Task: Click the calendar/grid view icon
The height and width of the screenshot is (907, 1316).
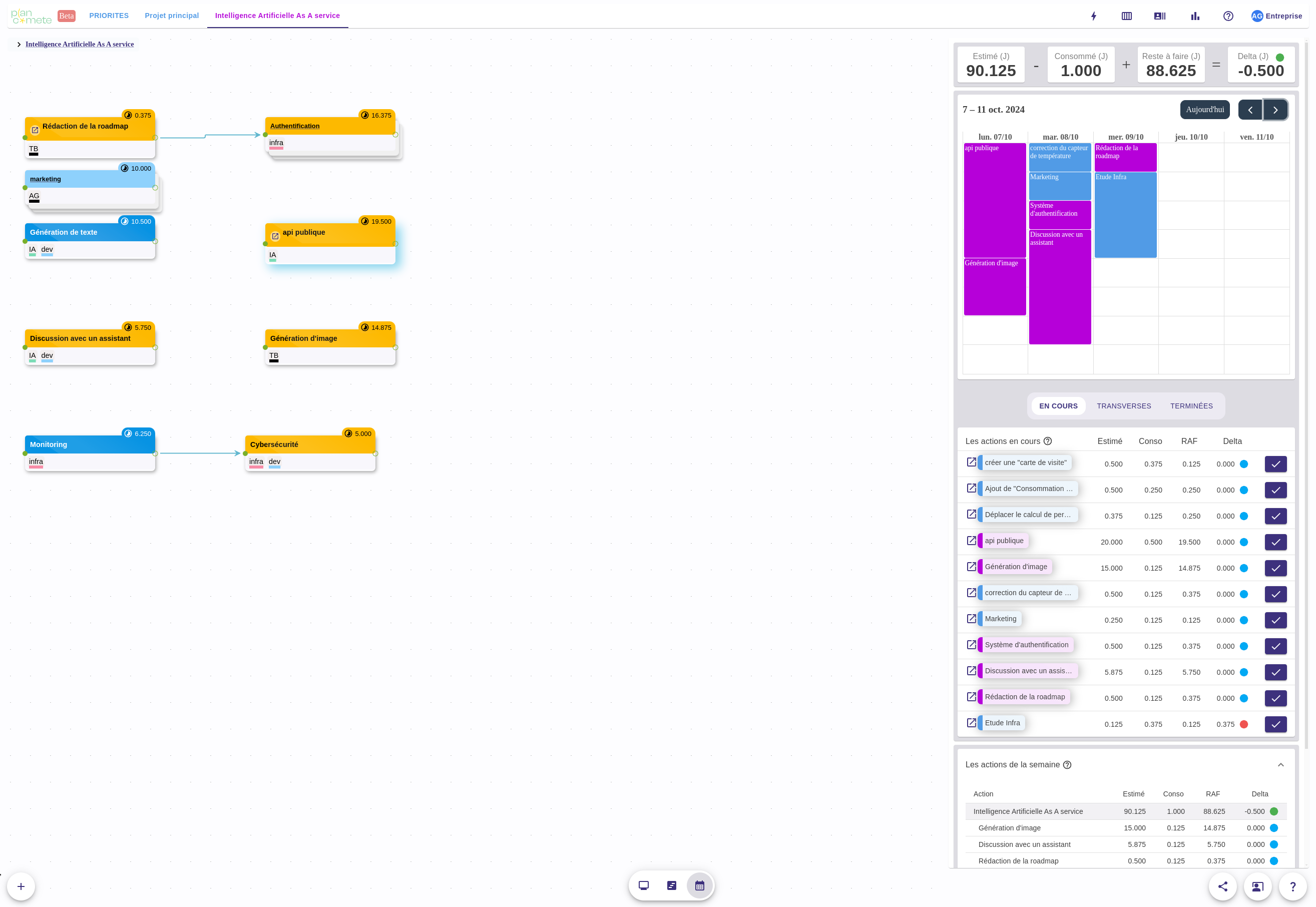Action: tap(700, 886)
